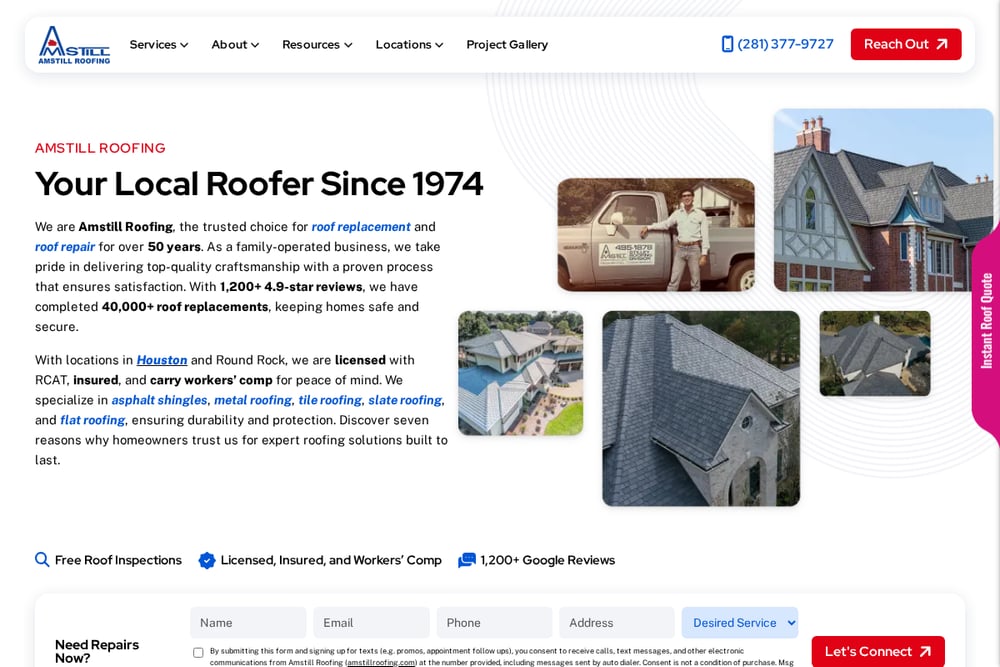
Task: Follow the flat roofing link
Action: pos(92,420)
